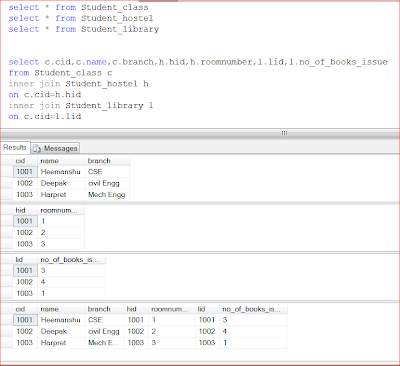Select 'name' column header in three-column class grid
Screen dimensions: 400x366
tap(61, 161)
